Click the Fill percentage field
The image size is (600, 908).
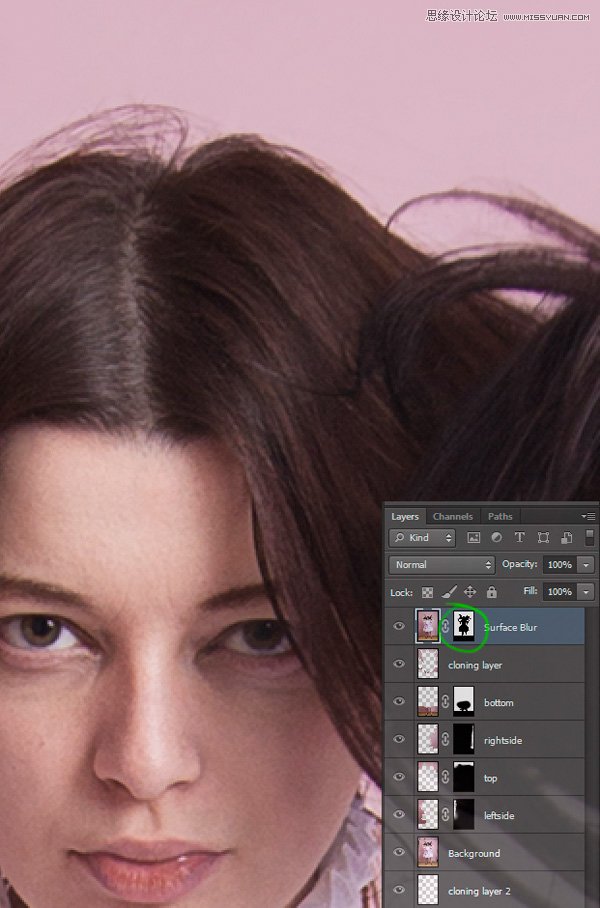click(558, 592)
